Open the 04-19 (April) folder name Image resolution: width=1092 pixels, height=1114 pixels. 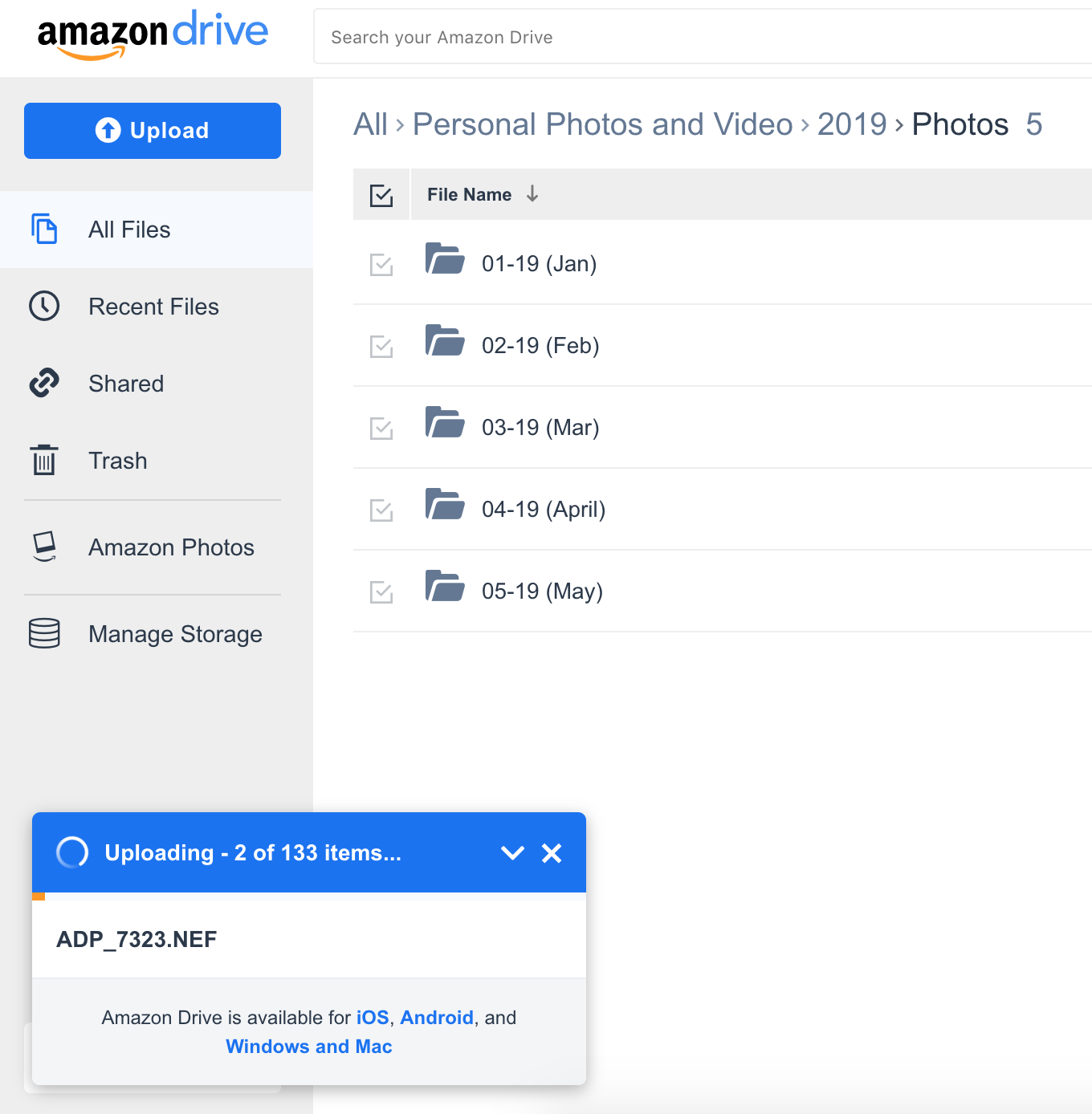pyautogui.click(x=544, y=510)
